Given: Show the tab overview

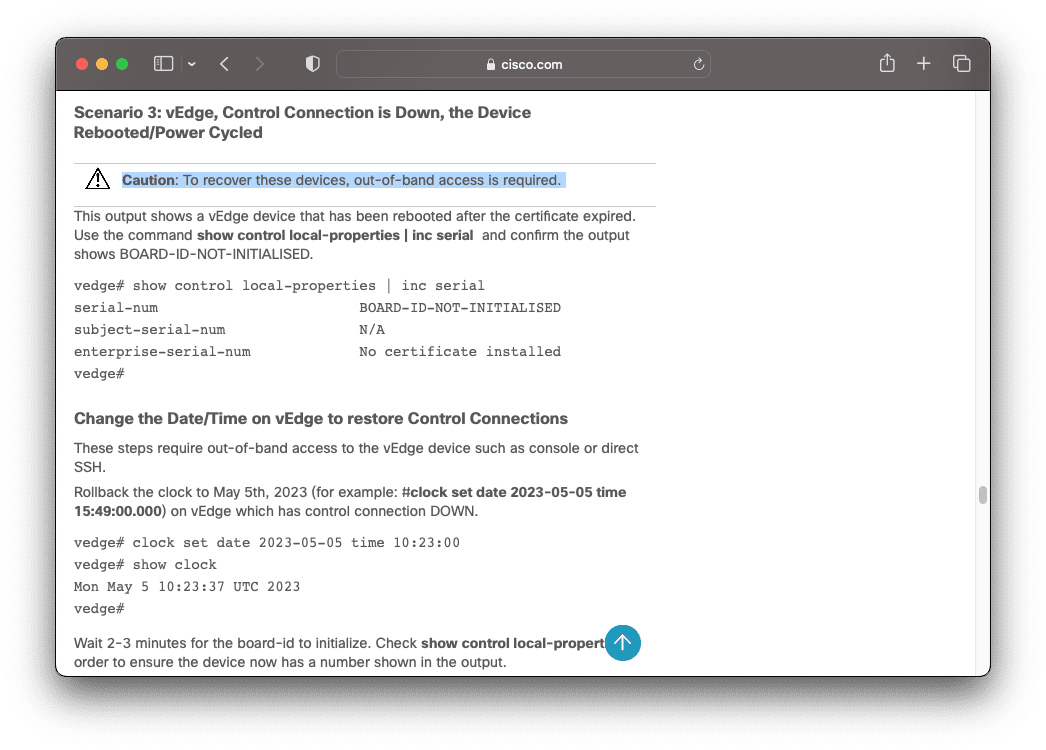Looking at the screenshot, I should (x=962, y=64).
